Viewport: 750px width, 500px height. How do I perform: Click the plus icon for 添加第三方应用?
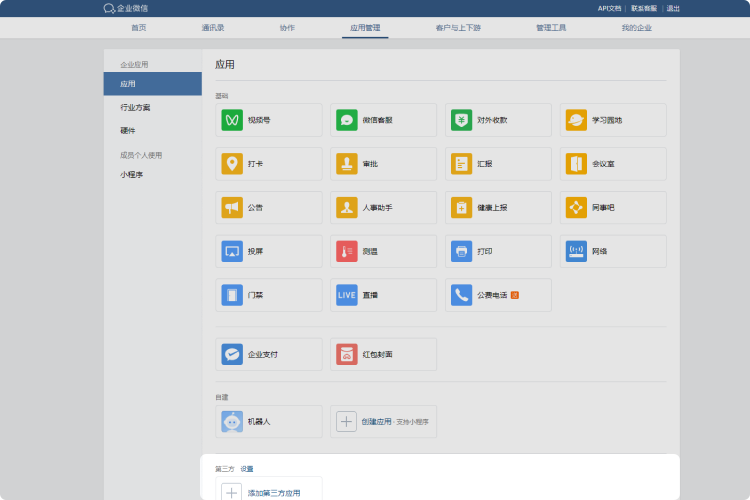[231, 492]
